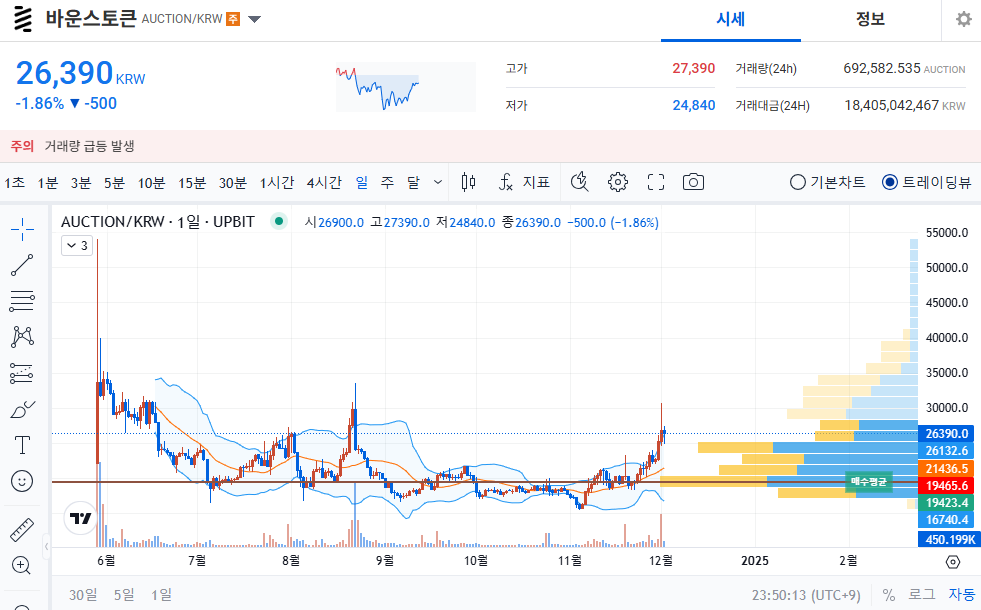Select the 1시간 interval
The width and height of the screenshot is (981, 610).
(277, 182)
